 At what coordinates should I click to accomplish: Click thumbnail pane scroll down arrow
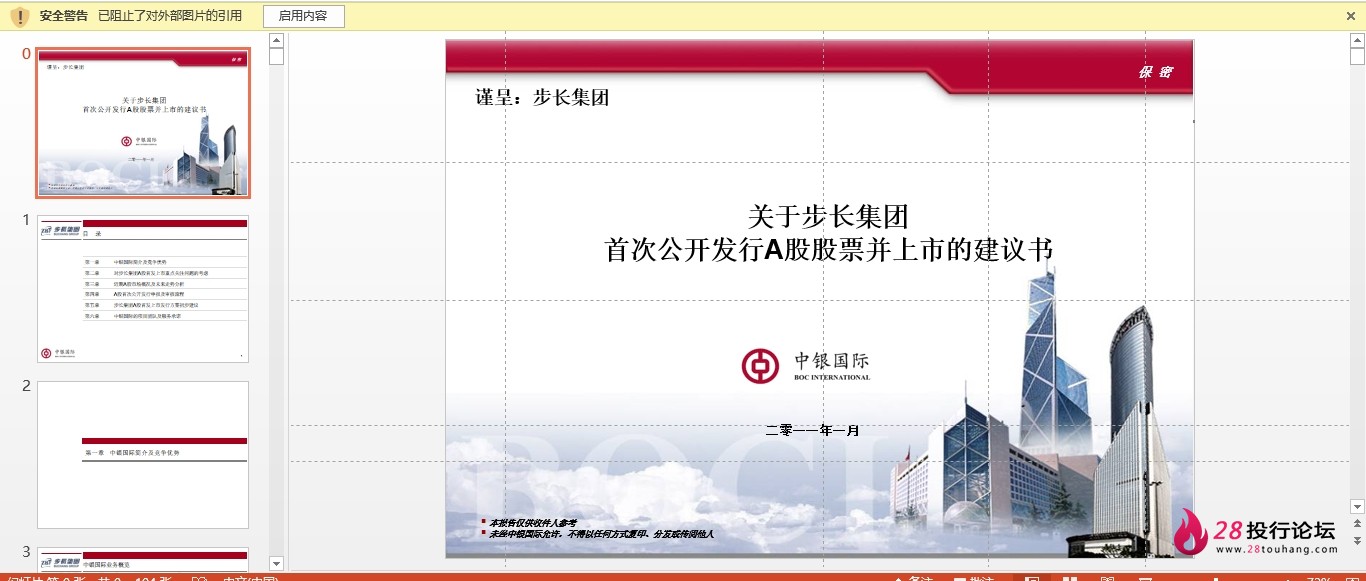tap(277, 563)
